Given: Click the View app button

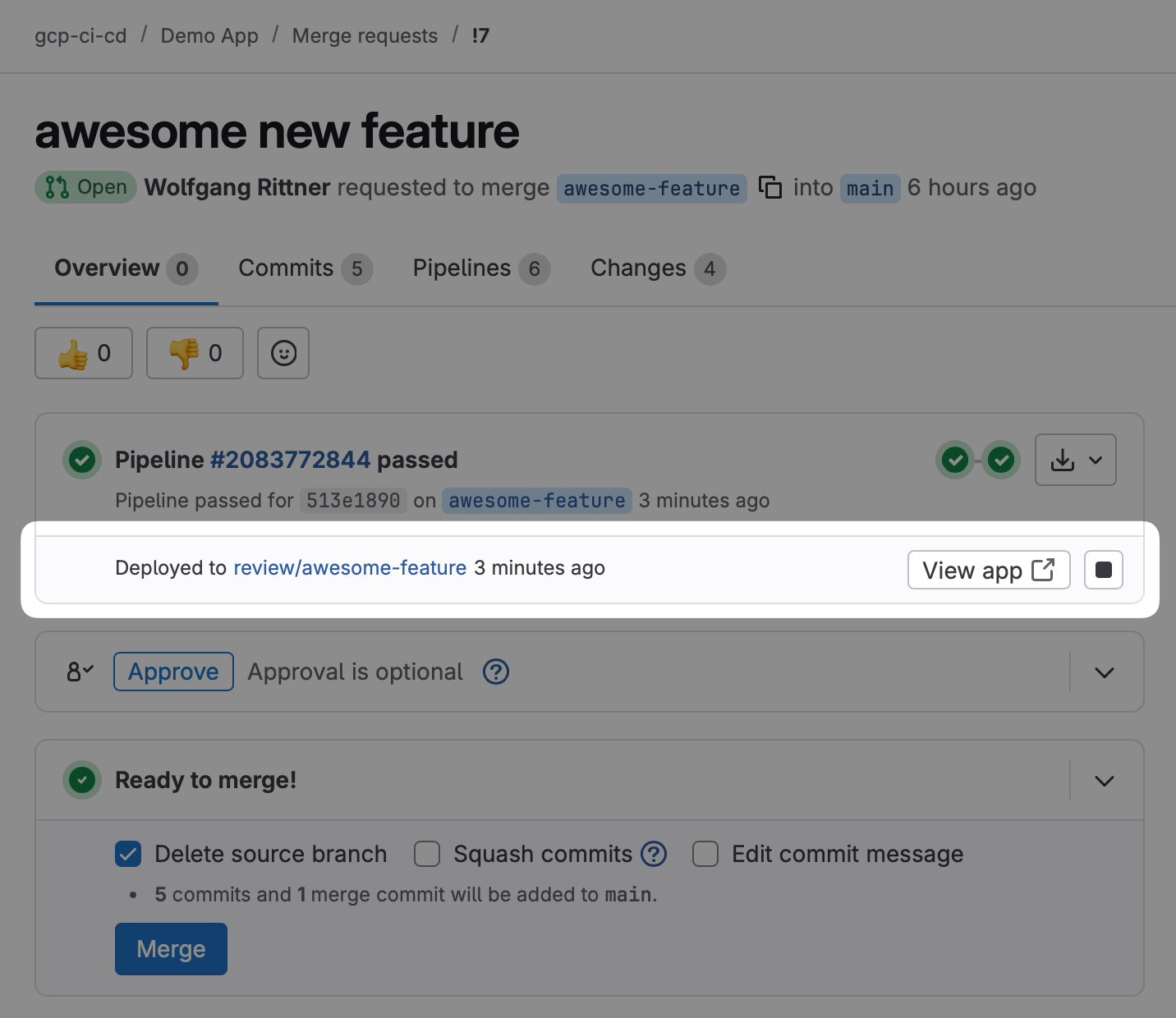Looking at the screenshot, I should 988,570.
